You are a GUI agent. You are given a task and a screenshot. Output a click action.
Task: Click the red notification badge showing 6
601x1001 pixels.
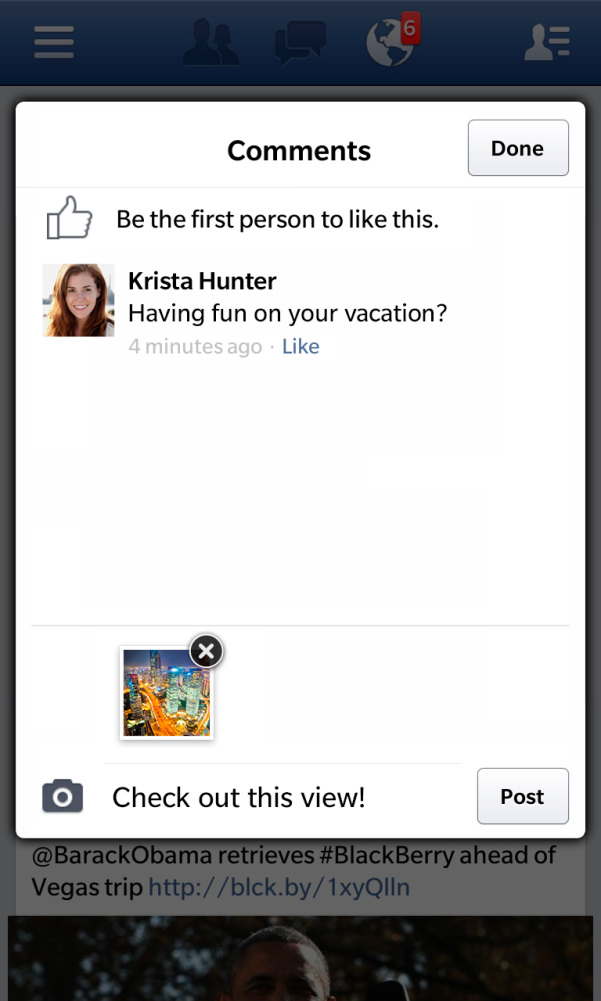coord(409,29)
